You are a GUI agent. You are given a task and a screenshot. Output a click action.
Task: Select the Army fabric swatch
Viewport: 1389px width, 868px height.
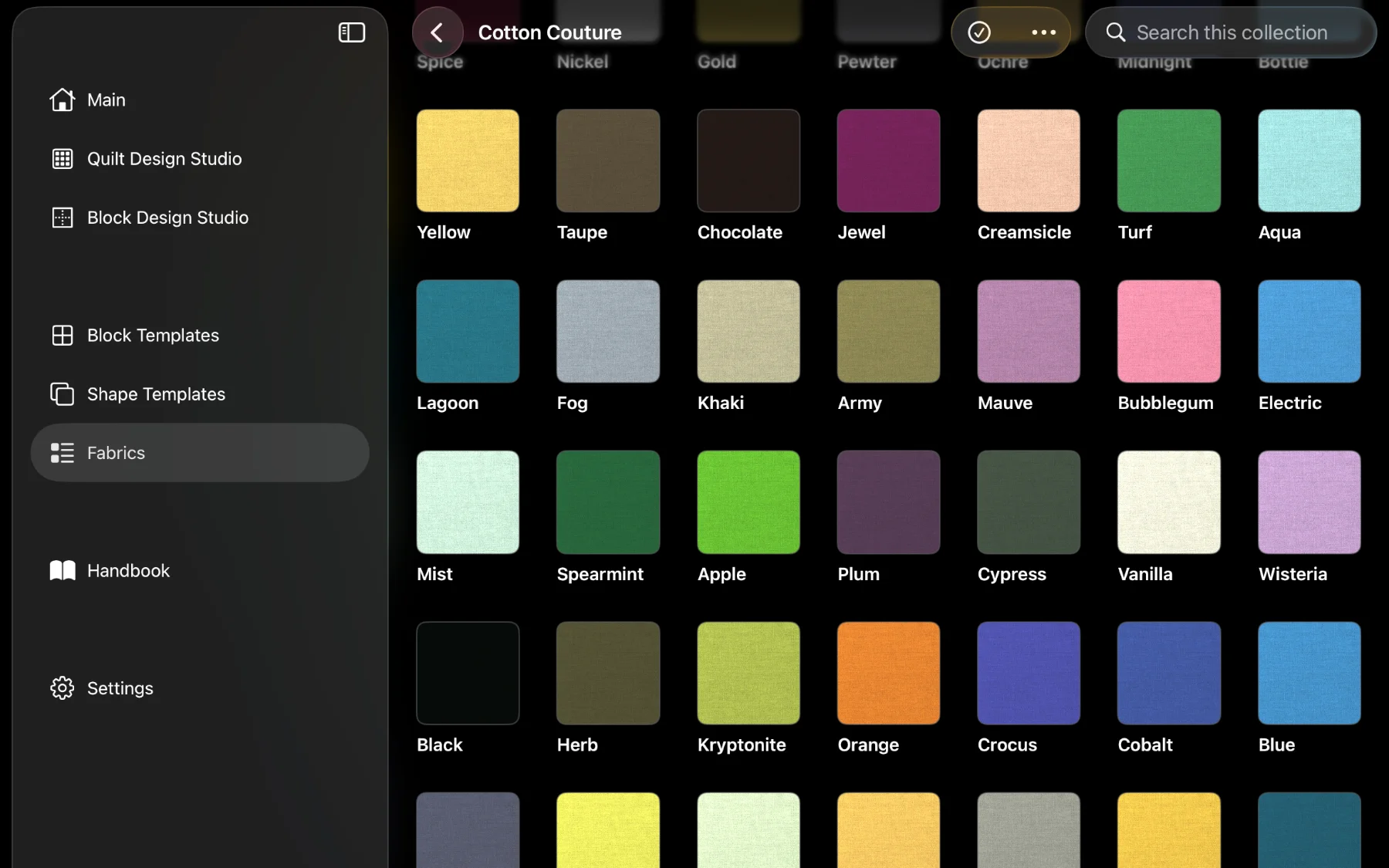889,331
